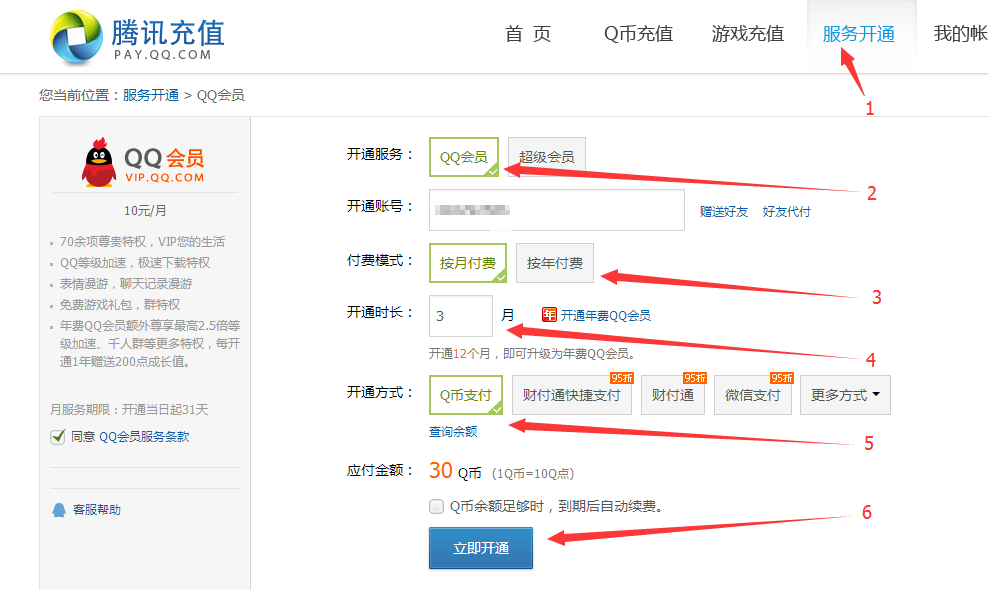Click the 查询余额 link

tap(453, 432)
